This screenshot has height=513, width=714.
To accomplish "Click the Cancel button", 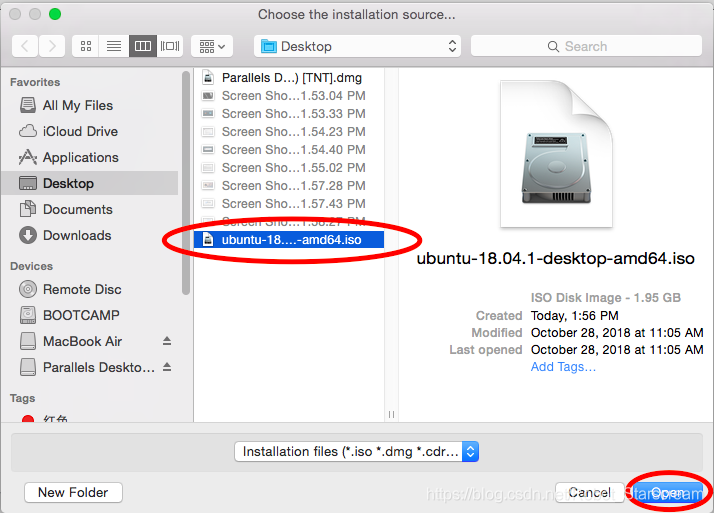I will [589, 492].
